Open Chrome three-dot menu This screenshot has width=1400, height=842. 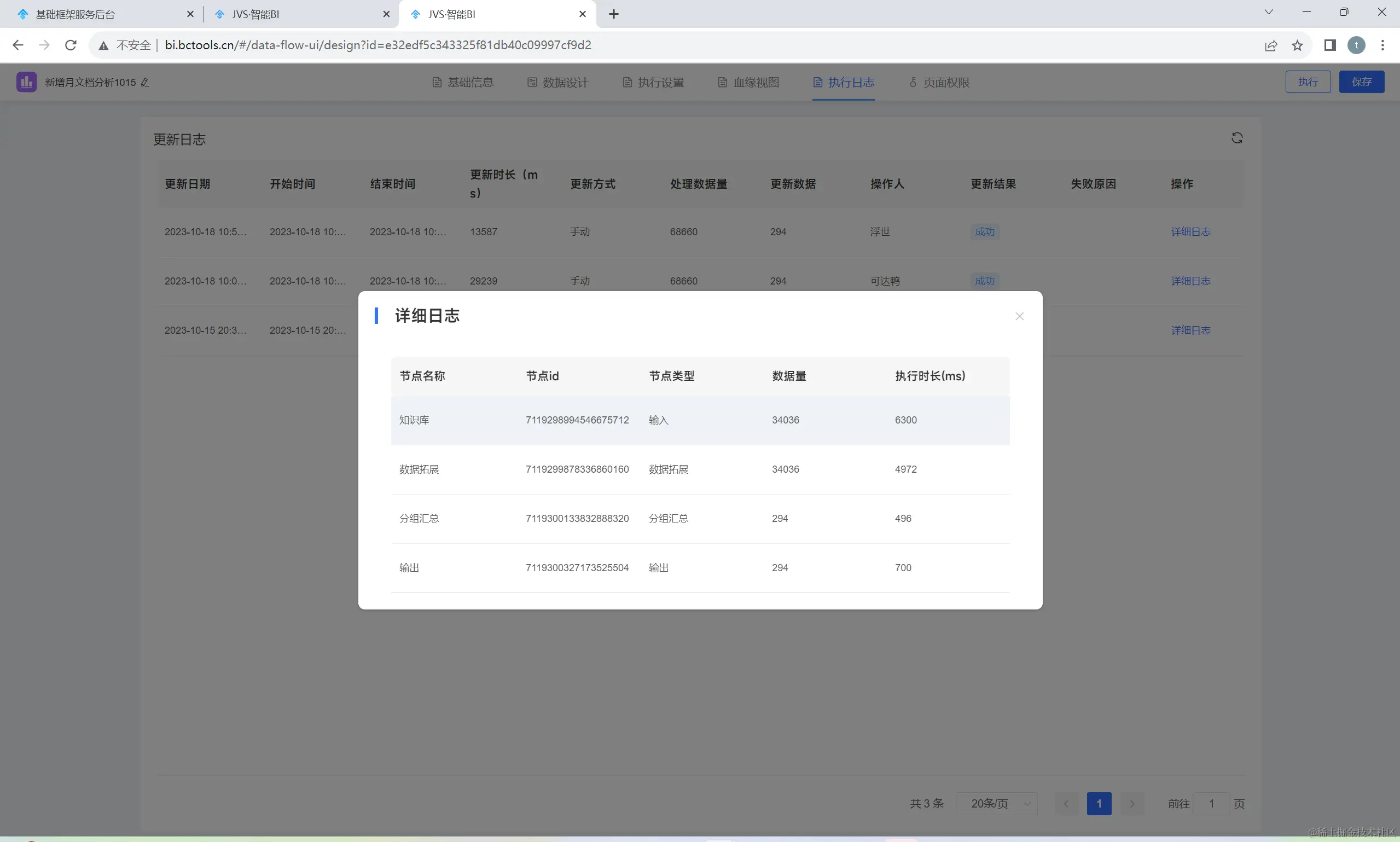click(1382, 45)
